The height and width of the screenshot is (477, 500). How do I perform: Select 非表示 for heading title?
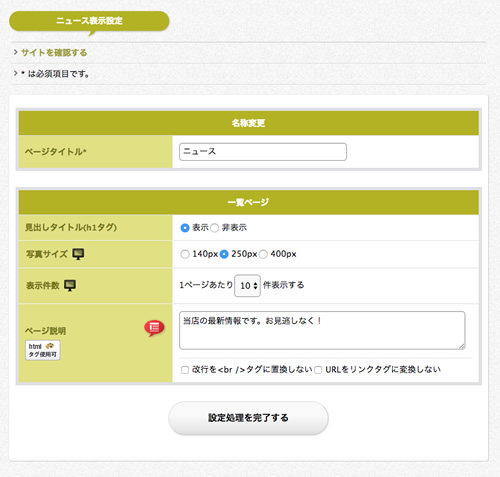pos(215,228)
